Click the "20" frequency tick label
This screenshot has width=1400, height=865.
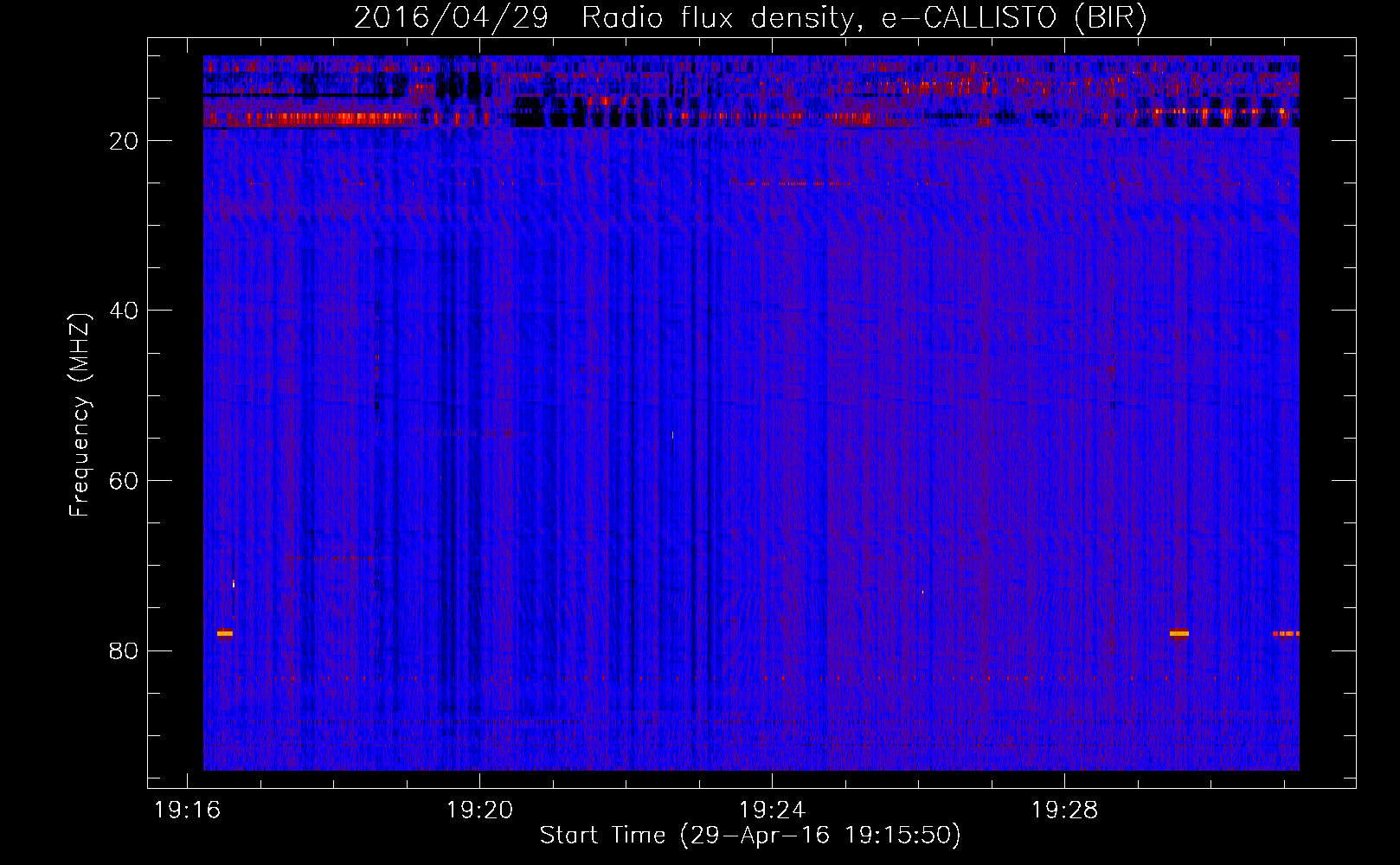pyautogui.click(x=124, y=141)
